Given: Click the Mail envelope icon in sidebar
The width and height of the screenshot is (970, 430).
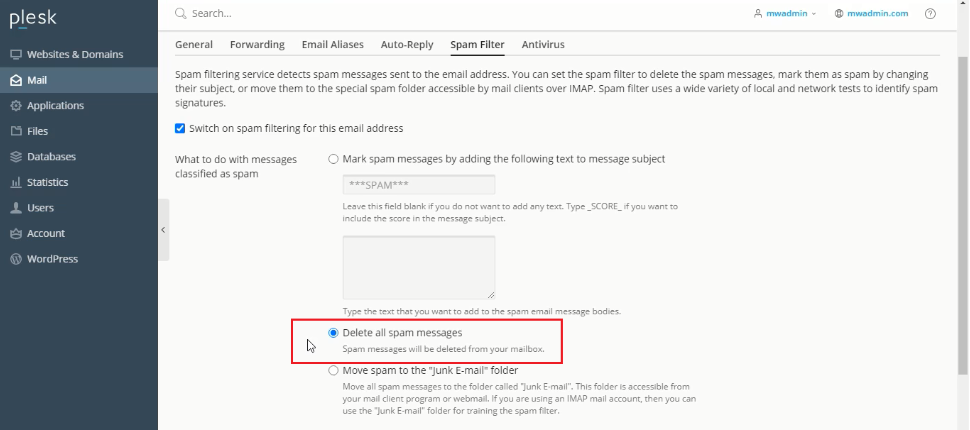Looking at the screenshot, I should click(16, 80).
